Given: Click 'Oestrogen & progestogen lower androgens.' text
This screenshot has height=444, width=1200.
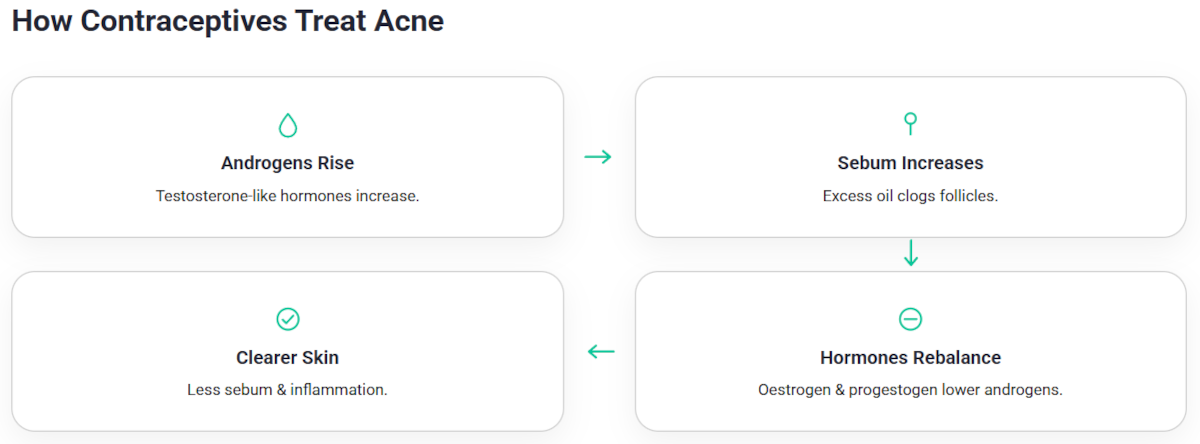Looking at the screenshot, I should click(910, 390).
